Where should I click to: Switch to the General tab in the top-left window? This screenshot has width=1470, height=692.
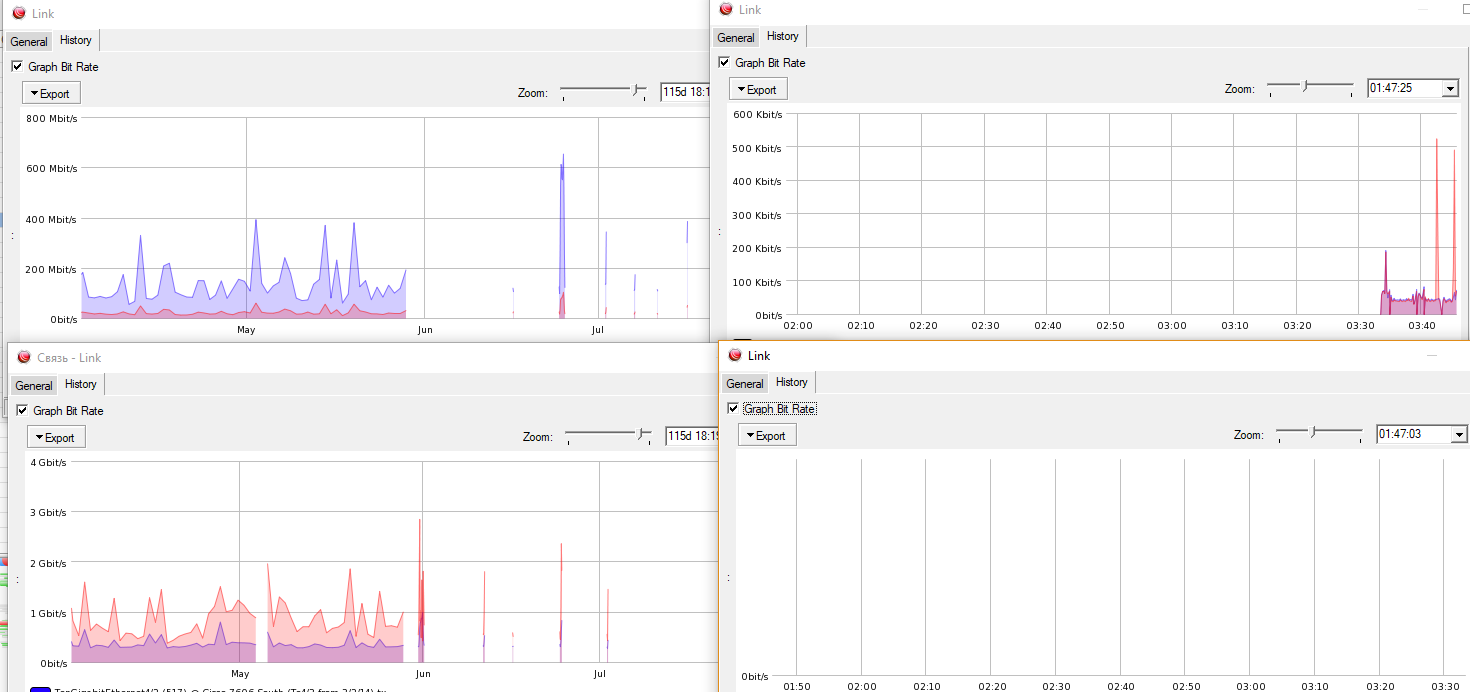pyautogui.click(x=29, y=42)
